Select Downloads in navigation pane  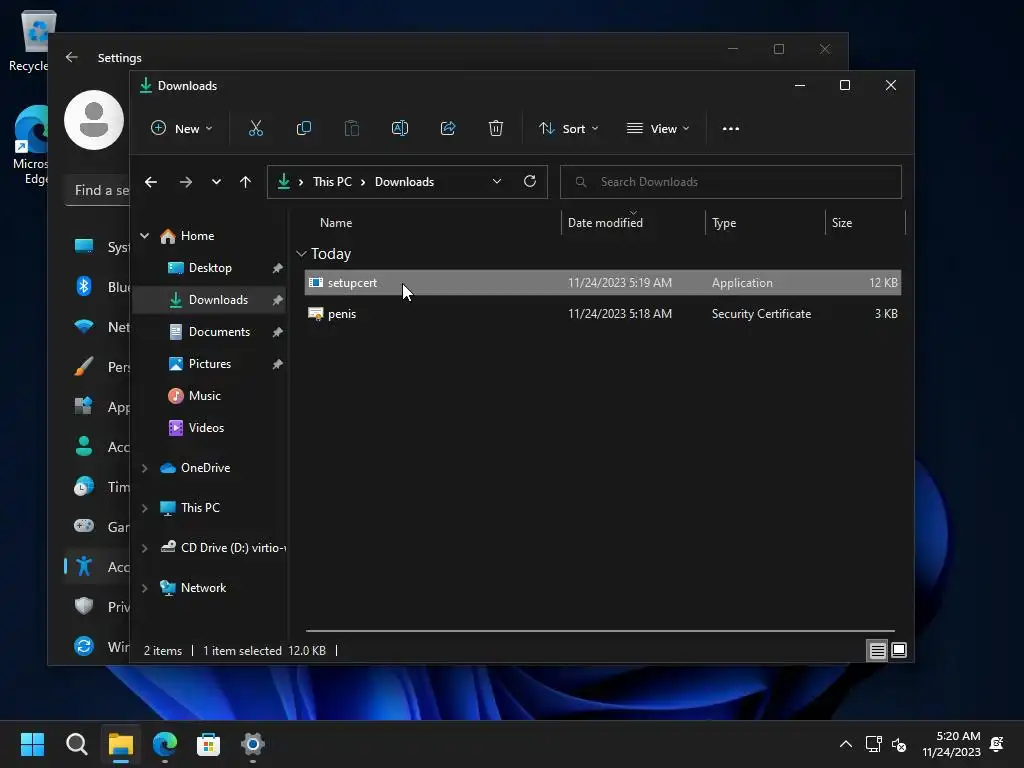pos(209,300)
